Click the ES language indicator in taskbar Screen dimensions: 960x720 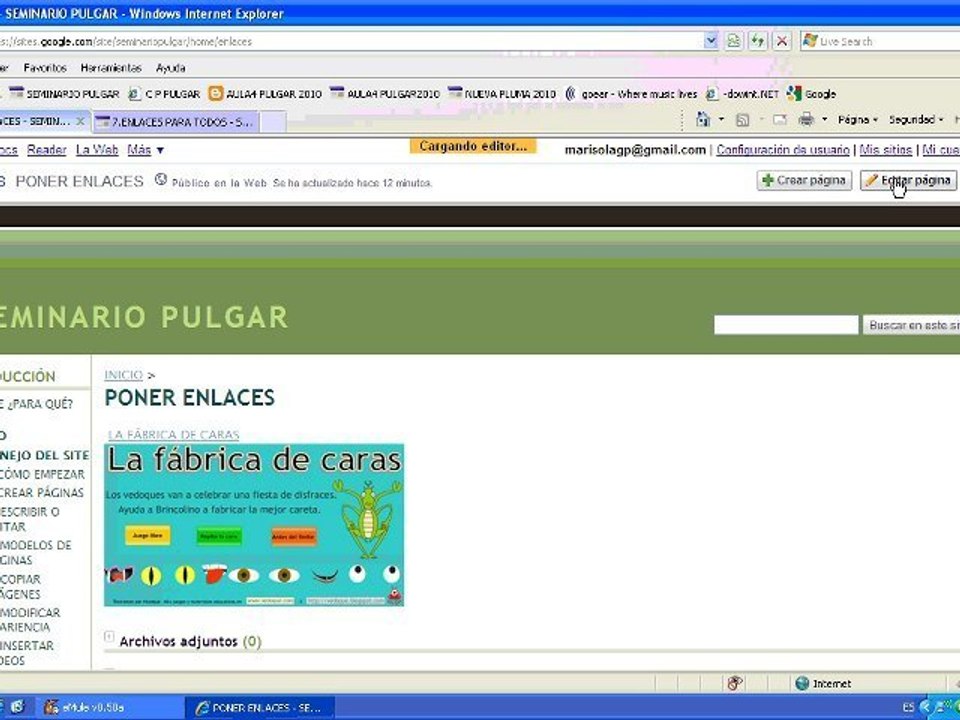click(x=909, y=708)
